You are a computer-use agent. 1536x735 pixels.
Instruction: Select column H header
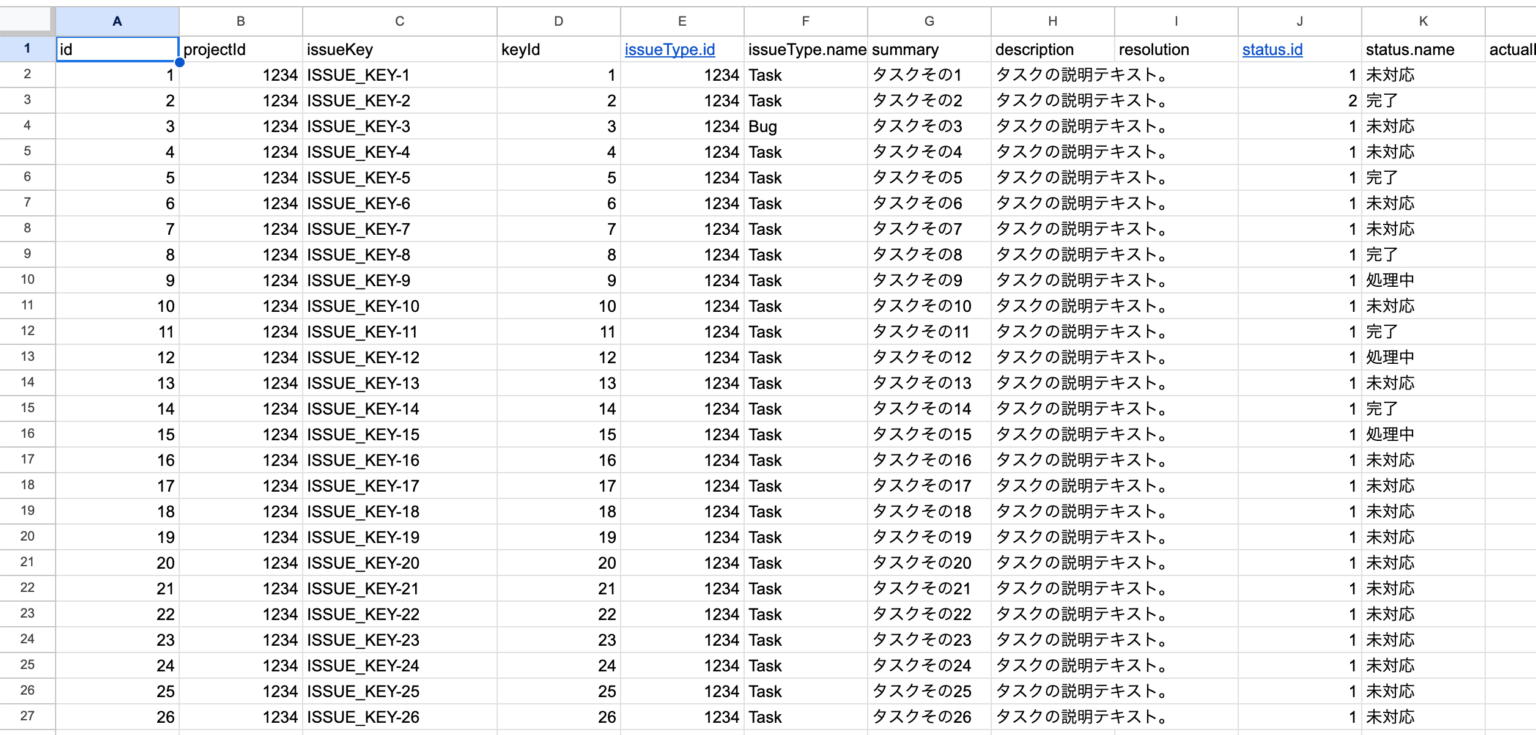coord(1052,21)
